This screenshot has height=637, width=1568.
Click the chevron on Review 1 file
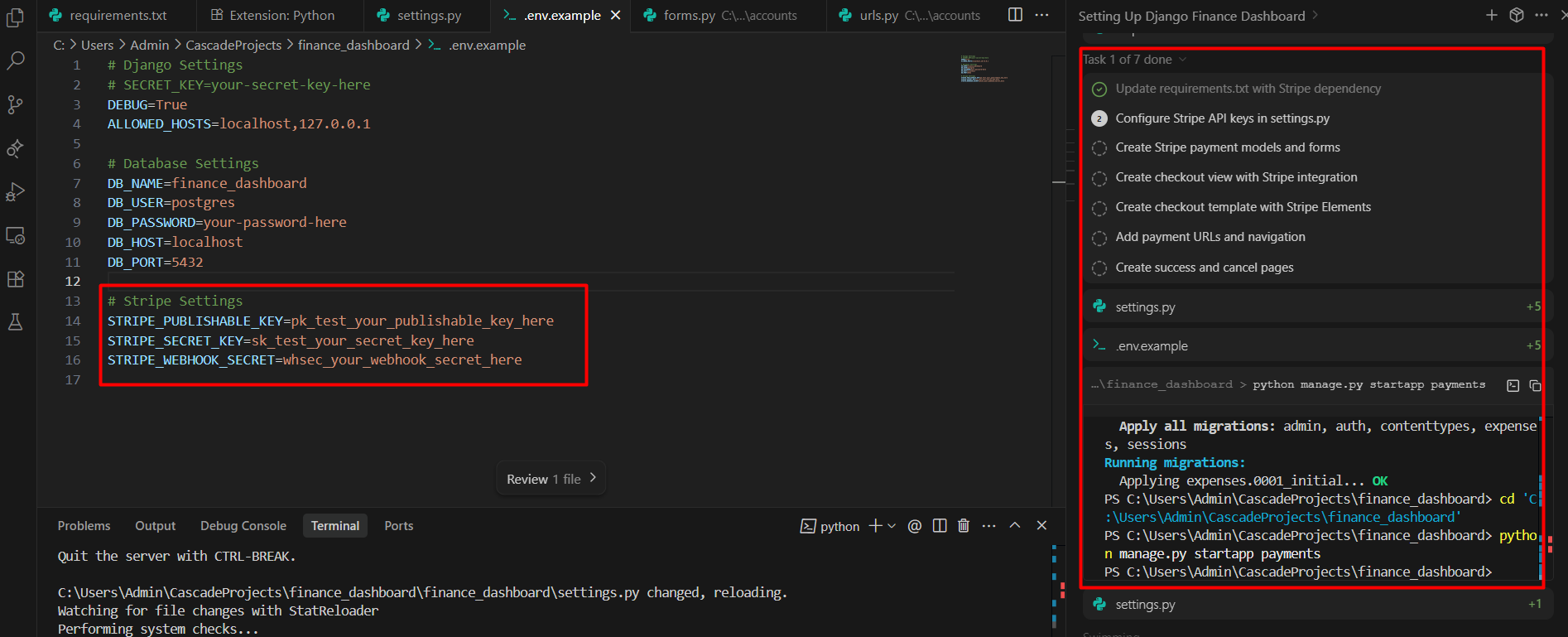593,478
